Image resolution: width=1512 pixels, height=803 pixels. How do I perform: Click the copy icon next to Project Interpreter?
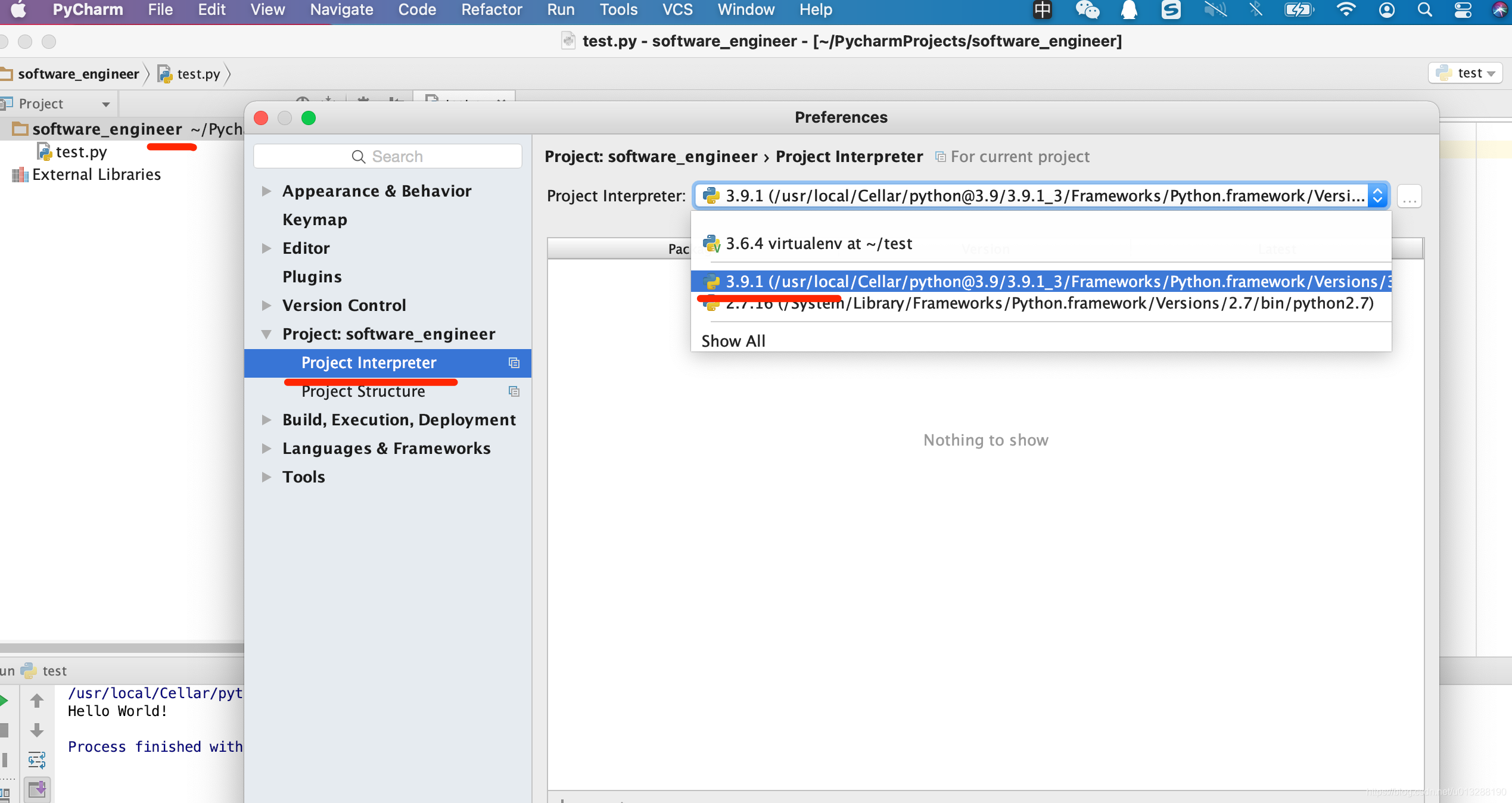[x=514, y=363]
